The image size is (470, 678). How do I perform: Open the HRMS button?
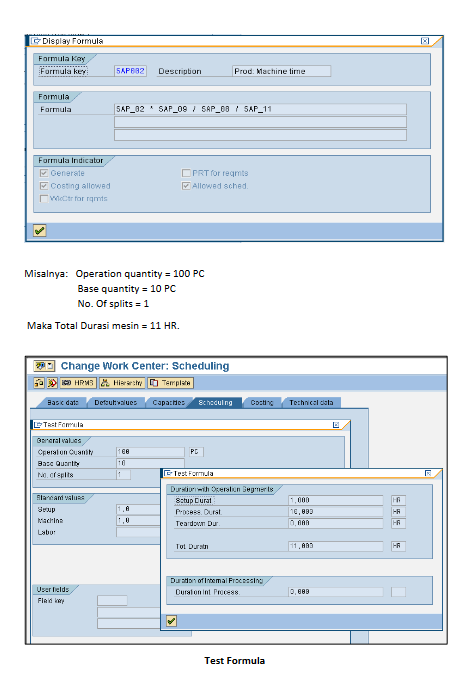(78, 383)
